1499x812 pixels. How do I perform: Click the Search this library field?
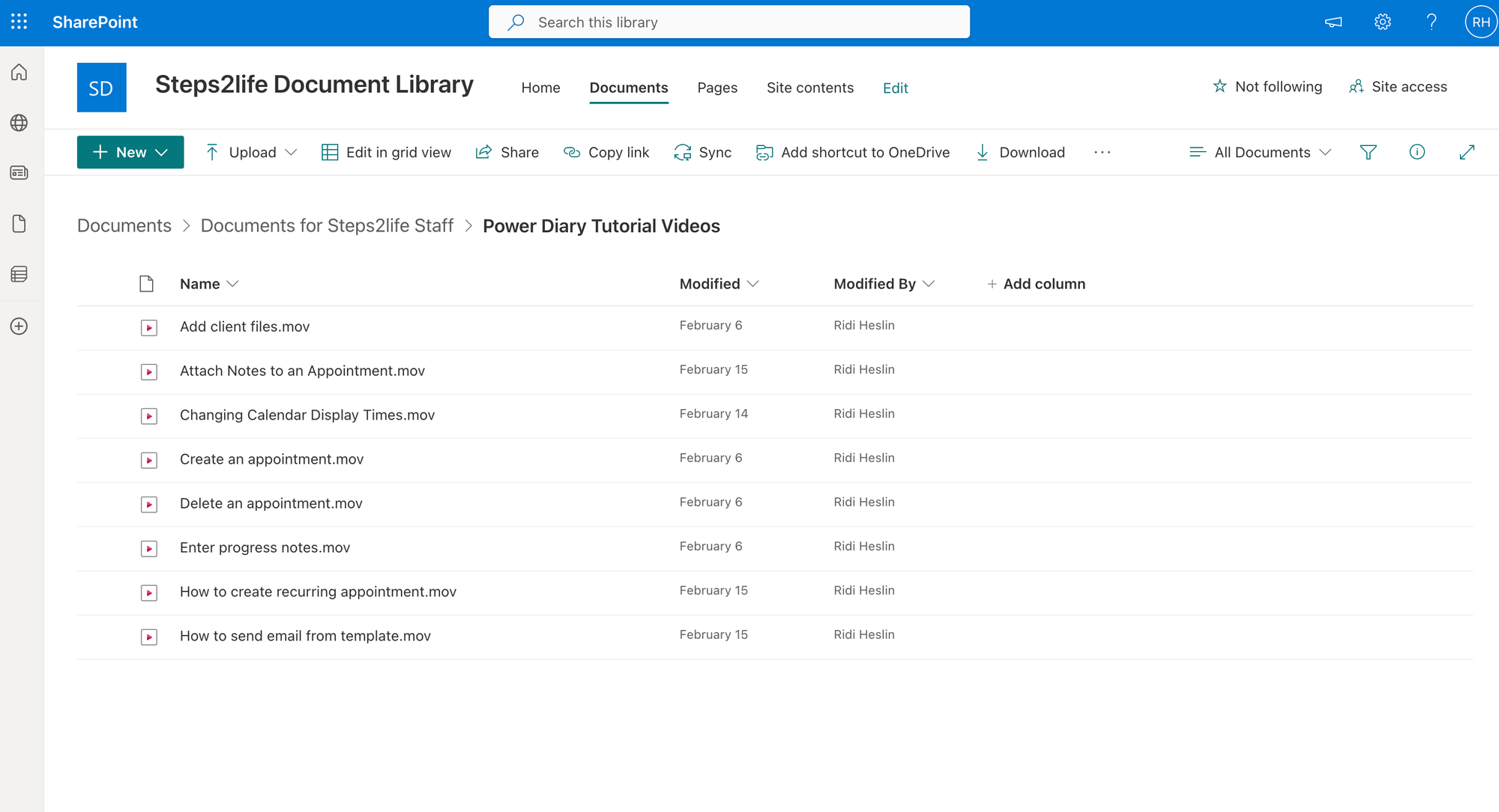729,22
